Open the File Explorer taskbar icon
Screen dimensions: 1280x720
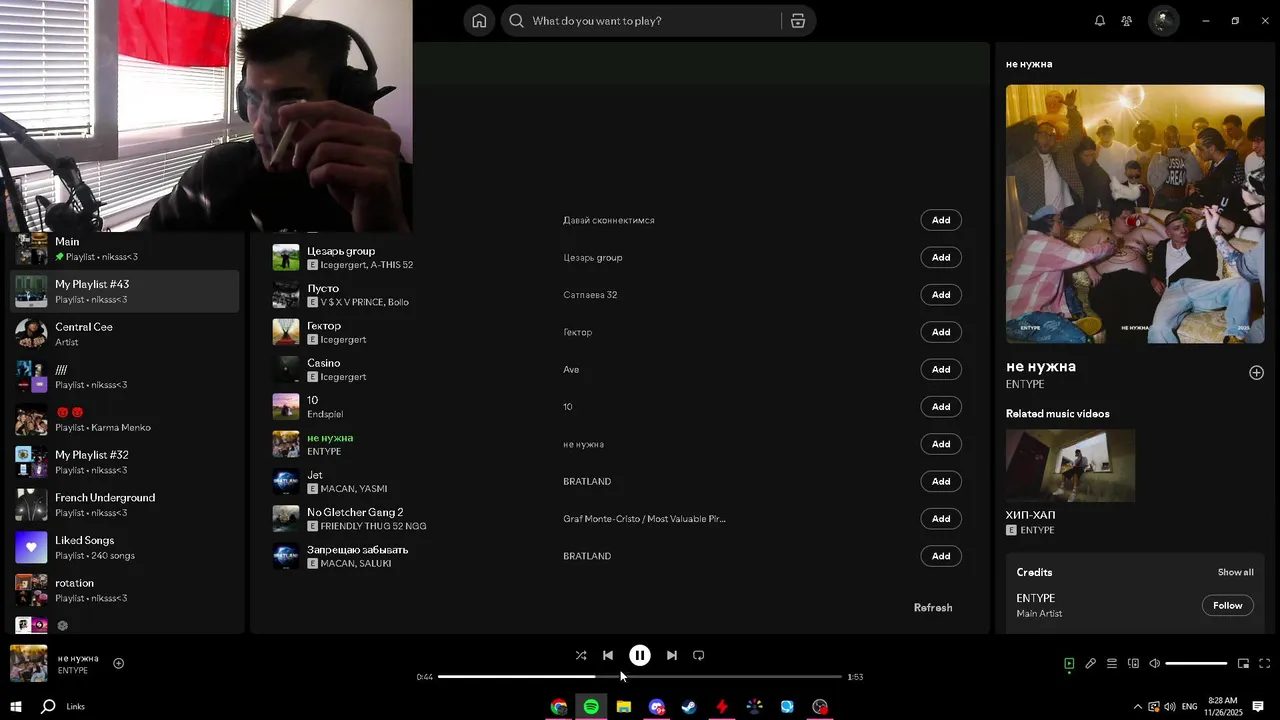[624, 707]
